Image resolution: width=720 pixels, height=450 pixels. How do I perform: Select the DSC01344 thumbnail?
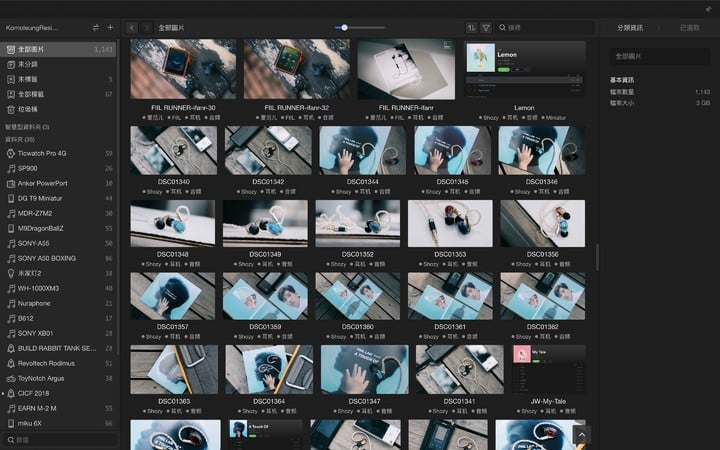point(363,150)
